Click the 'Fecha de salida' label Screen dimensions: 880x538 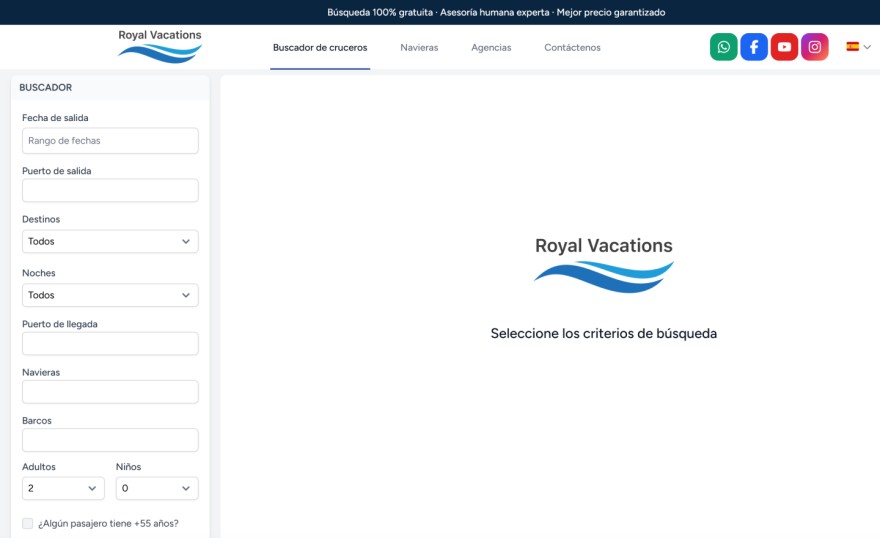tap(55, 118)
